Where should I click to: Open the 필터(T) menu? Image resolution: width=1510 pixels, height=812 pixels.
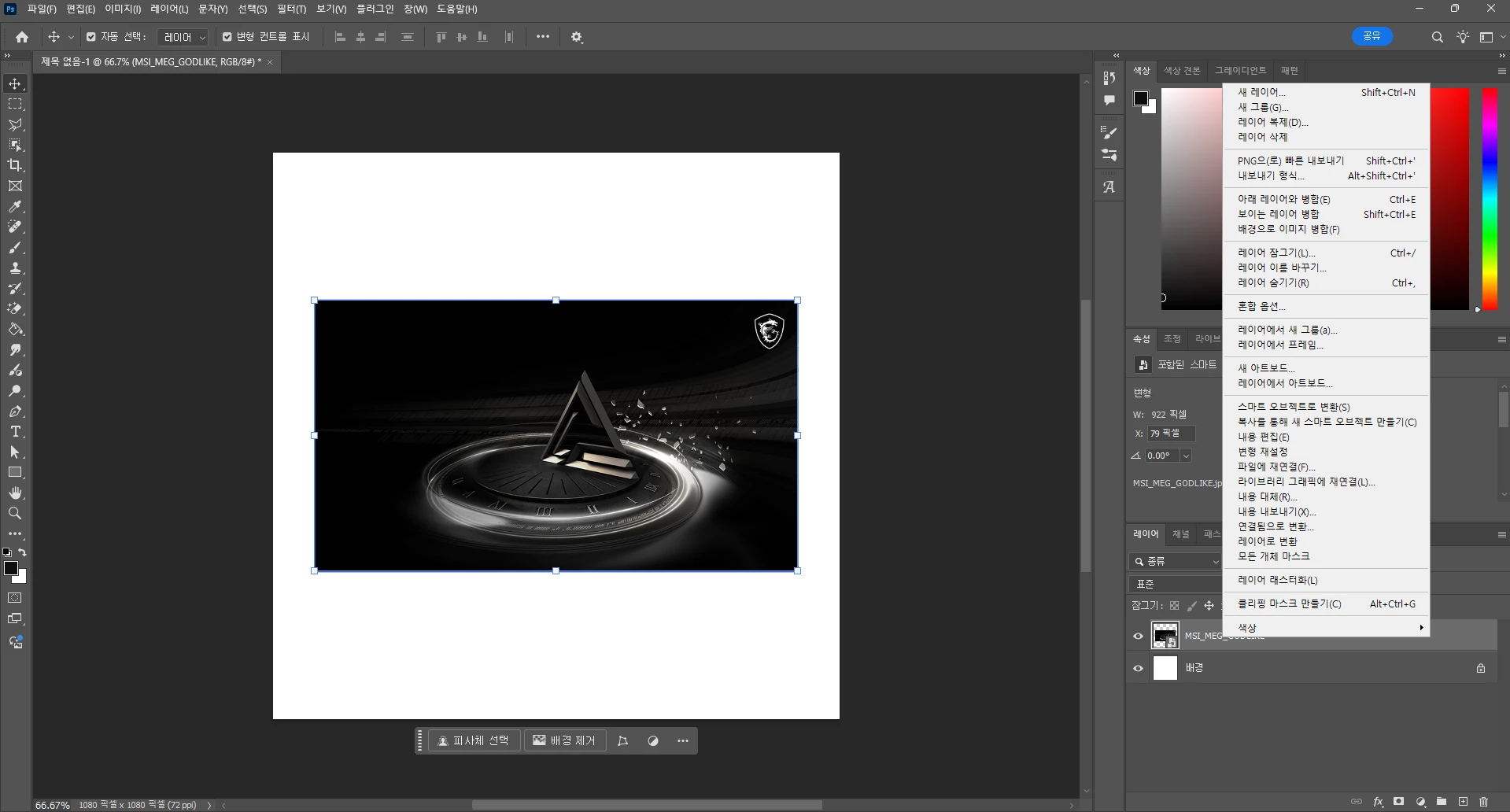[291, 9]
